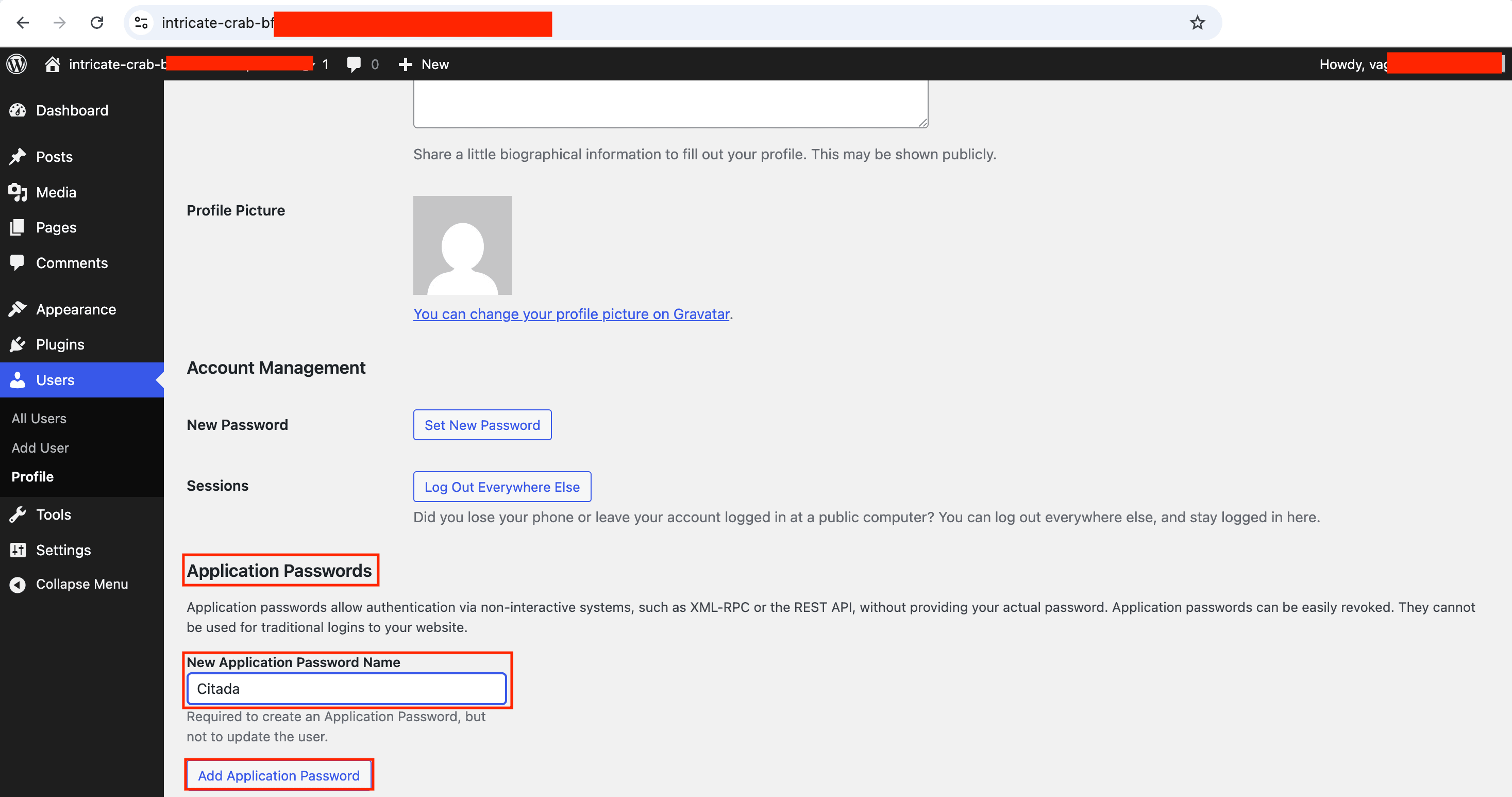Open Appearance menu item
1512x797 pixels.
[81, 309]
